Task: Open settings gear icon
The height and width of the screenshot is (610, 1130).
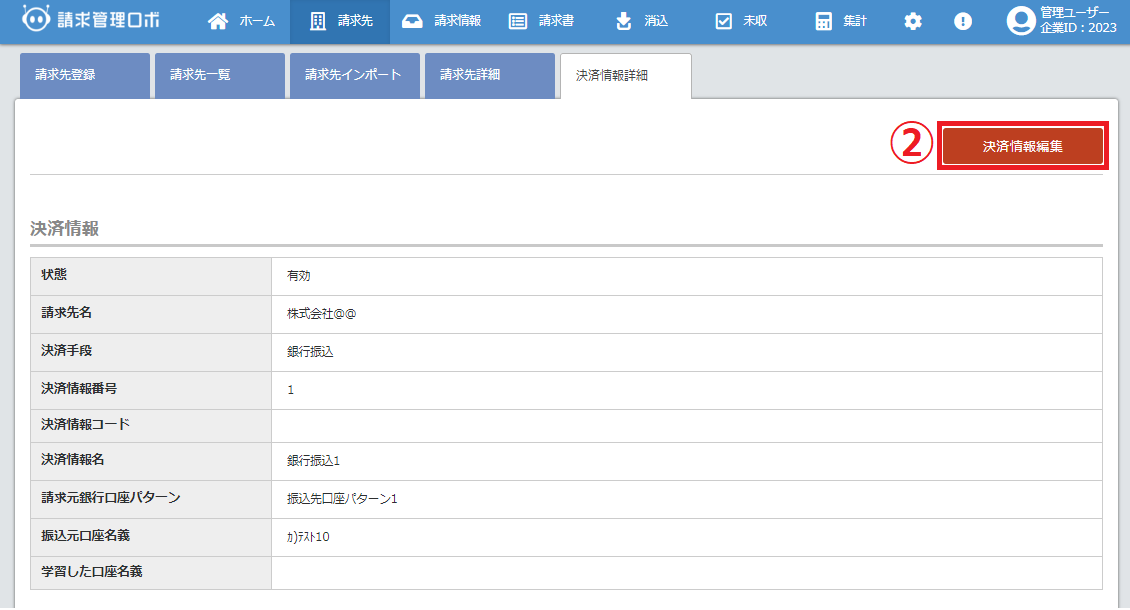Action: pyautogui.click(x=913, y=21)
